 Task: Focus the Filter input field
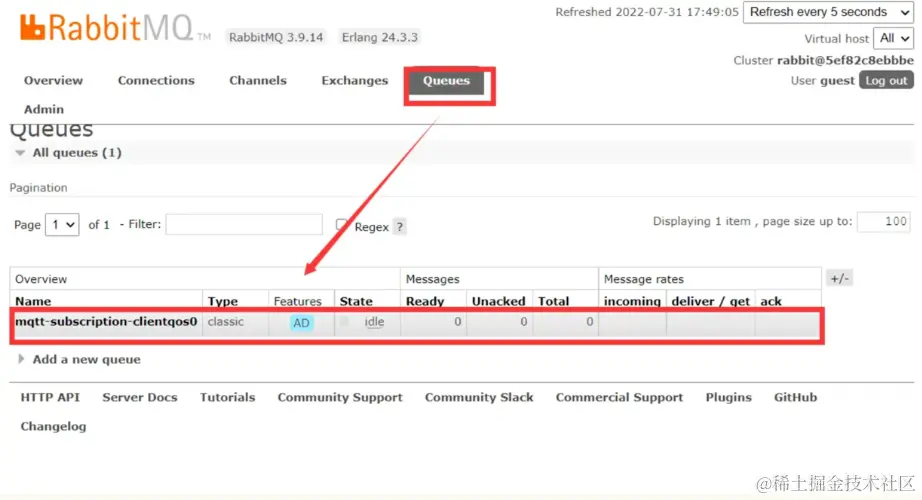click(x=244, y=224)
